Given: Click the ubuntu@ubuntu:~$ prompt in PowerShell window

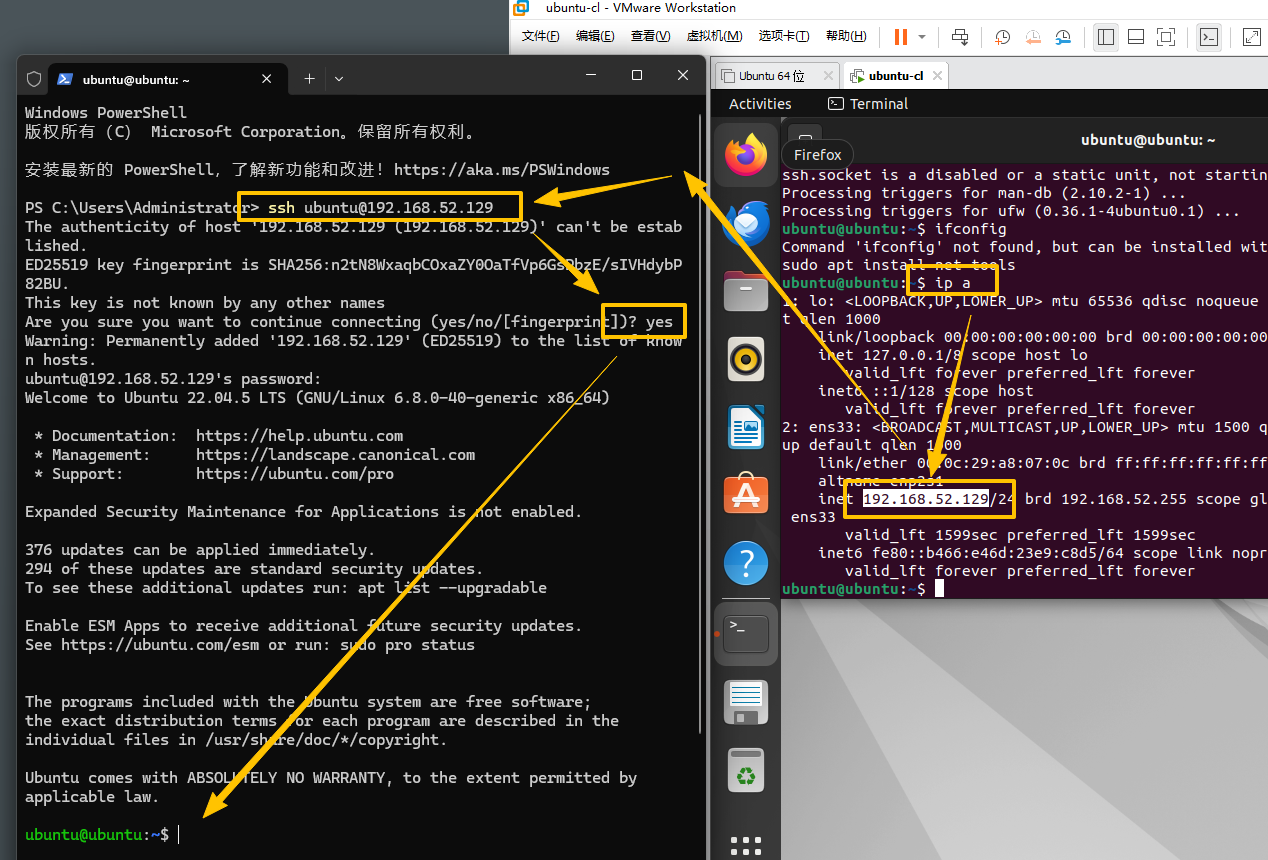Looking at the screenshot, I should coord(97,834).
